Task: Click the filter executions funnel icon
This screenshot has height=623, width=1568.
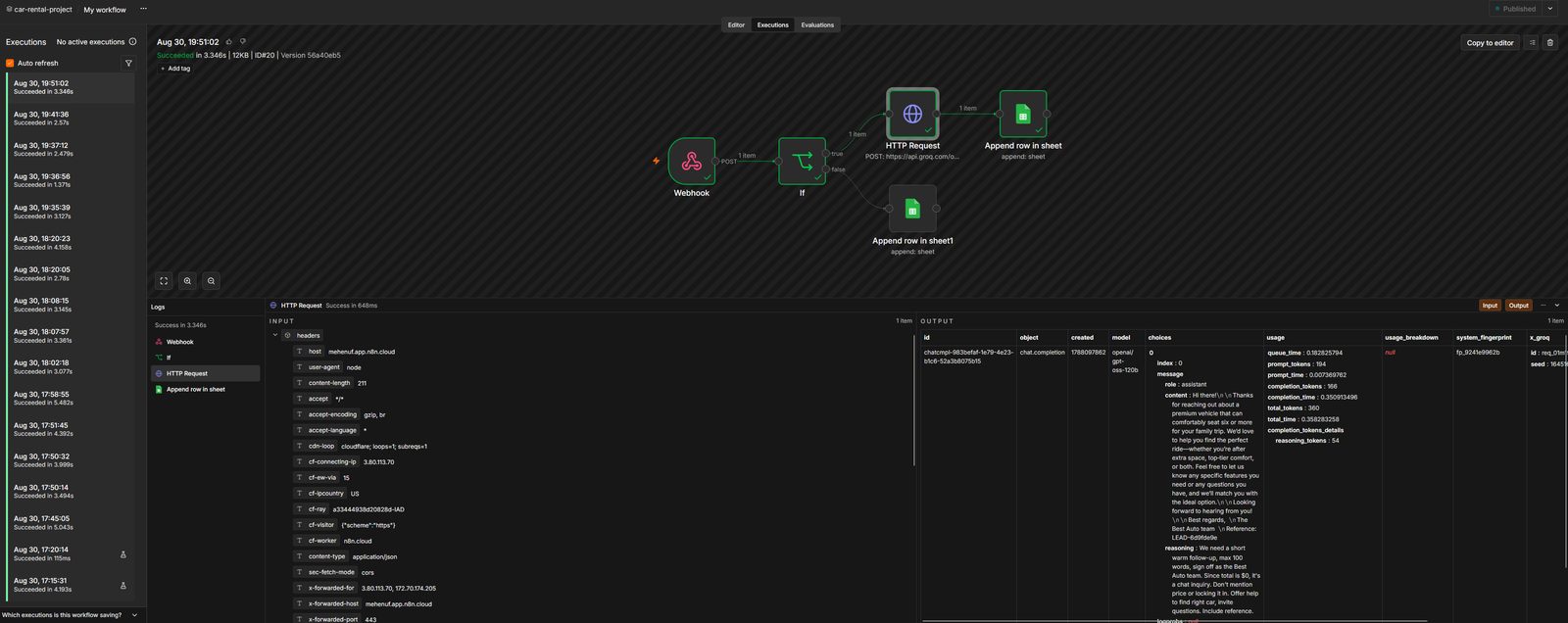Action: tap(128, 63)
